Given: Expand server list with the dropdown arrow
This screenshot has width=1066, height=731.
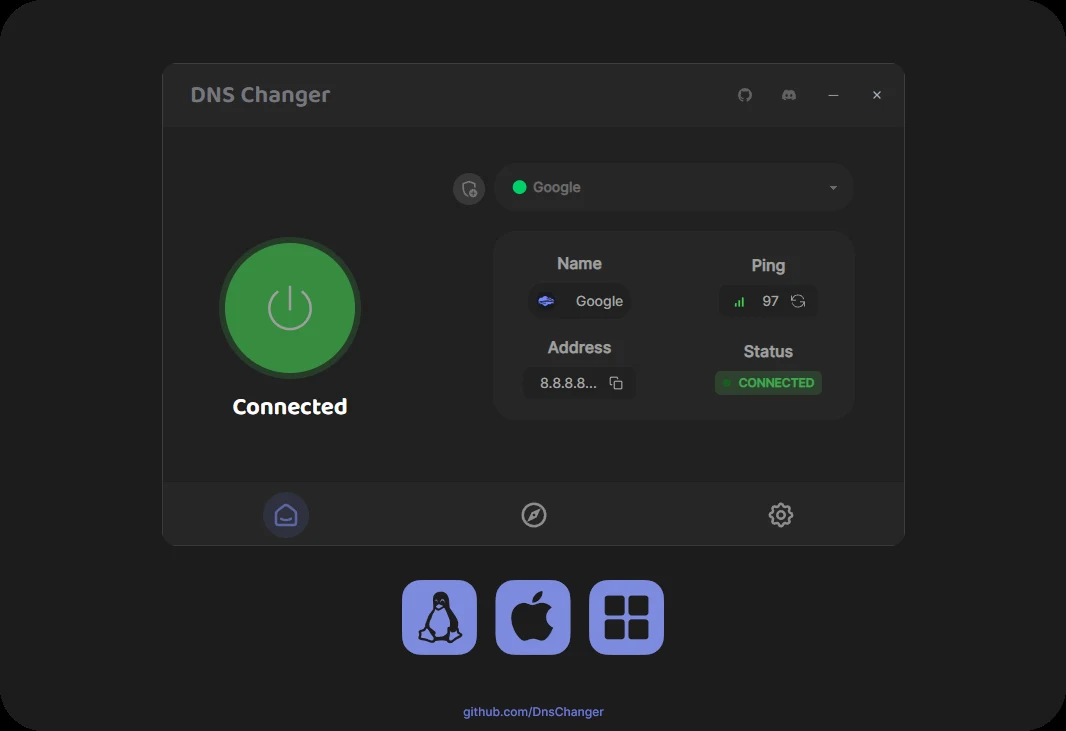Looking at the screenshot, I should tap(833, 188).
